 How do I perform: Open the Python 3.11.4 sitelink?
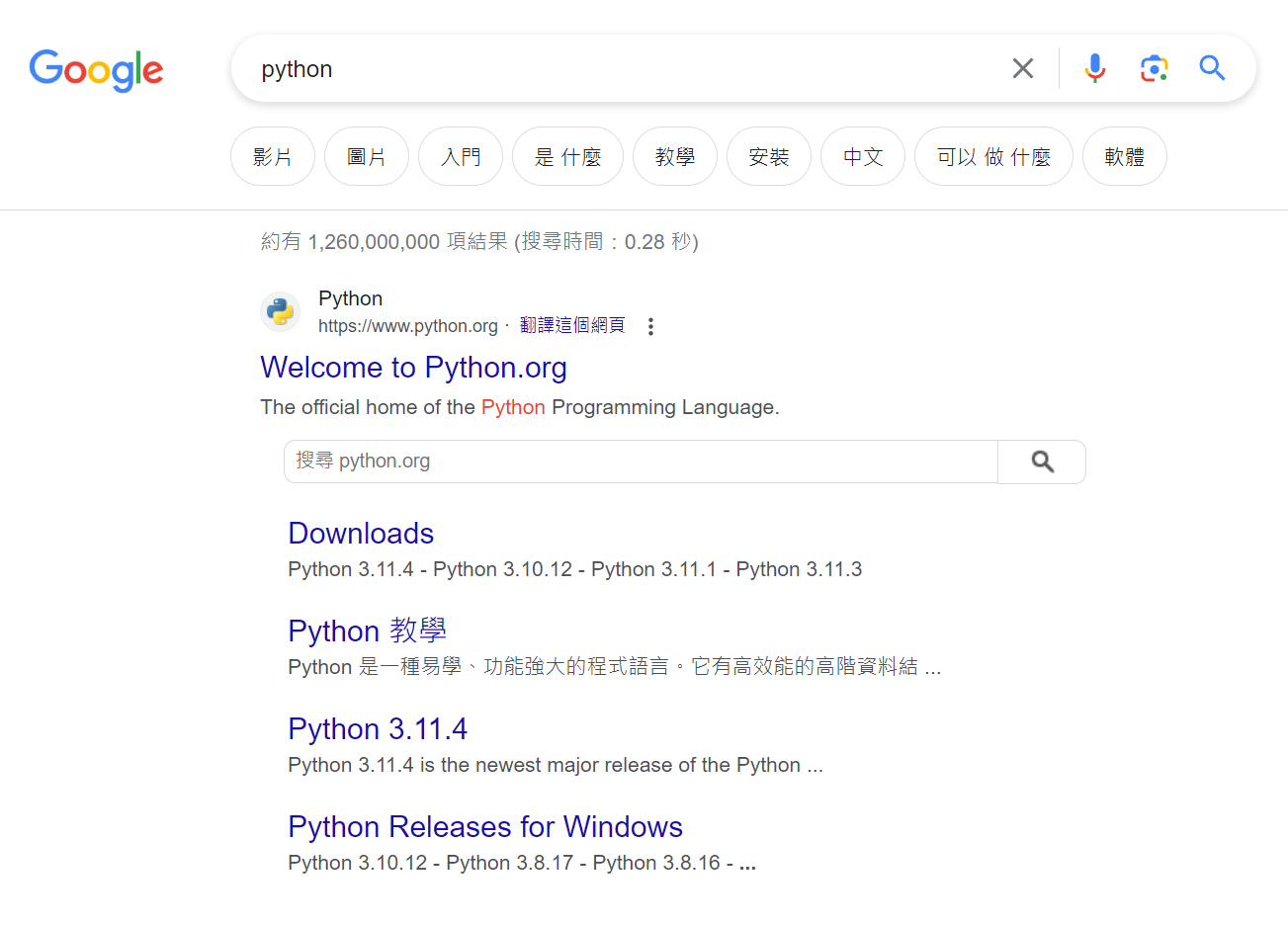[x=378, y=729]
